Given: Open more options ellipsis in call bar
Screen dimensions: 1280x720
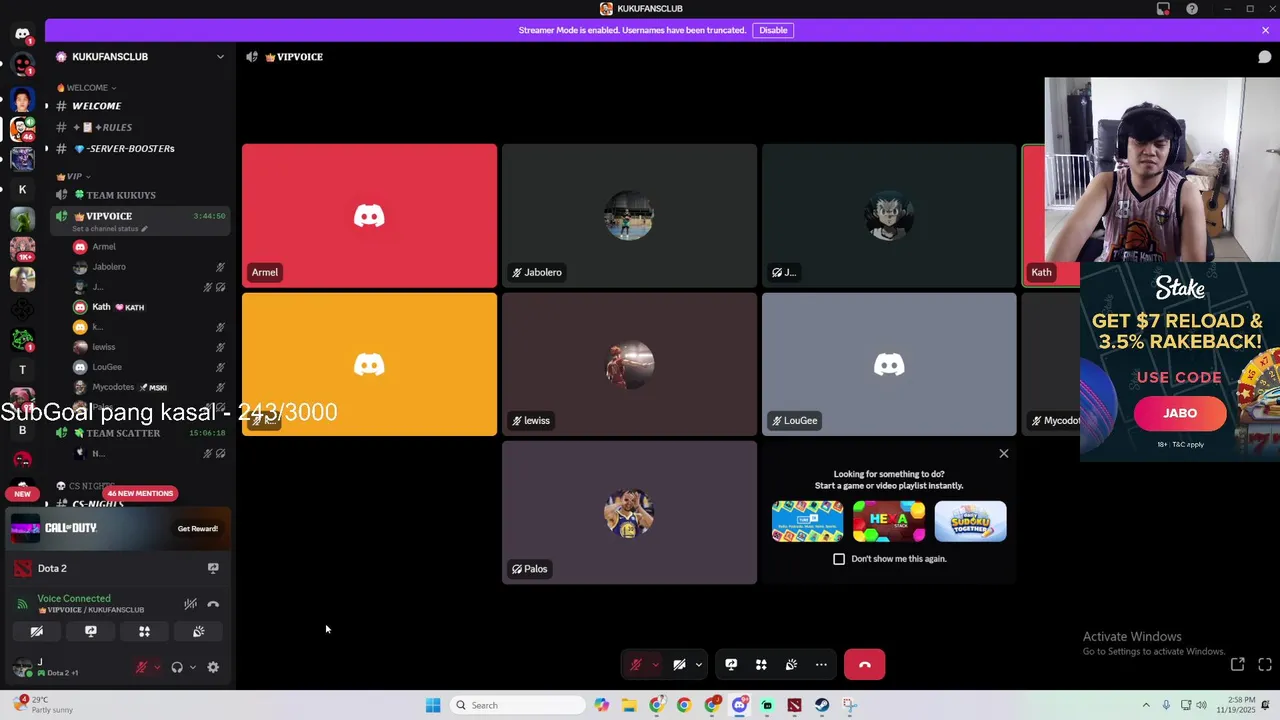Looking at the screenshot, I should pyautogui.click(x=821, y=665).
